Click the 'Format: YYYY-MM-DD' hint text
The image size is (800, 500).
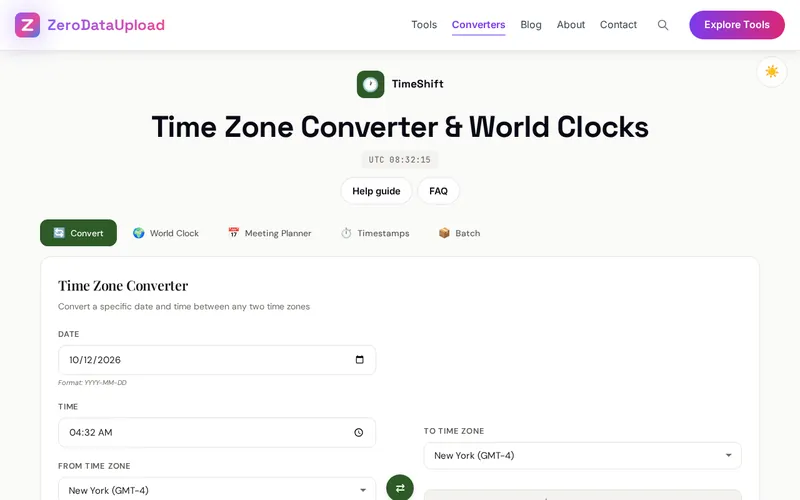(x=92, y=383)
